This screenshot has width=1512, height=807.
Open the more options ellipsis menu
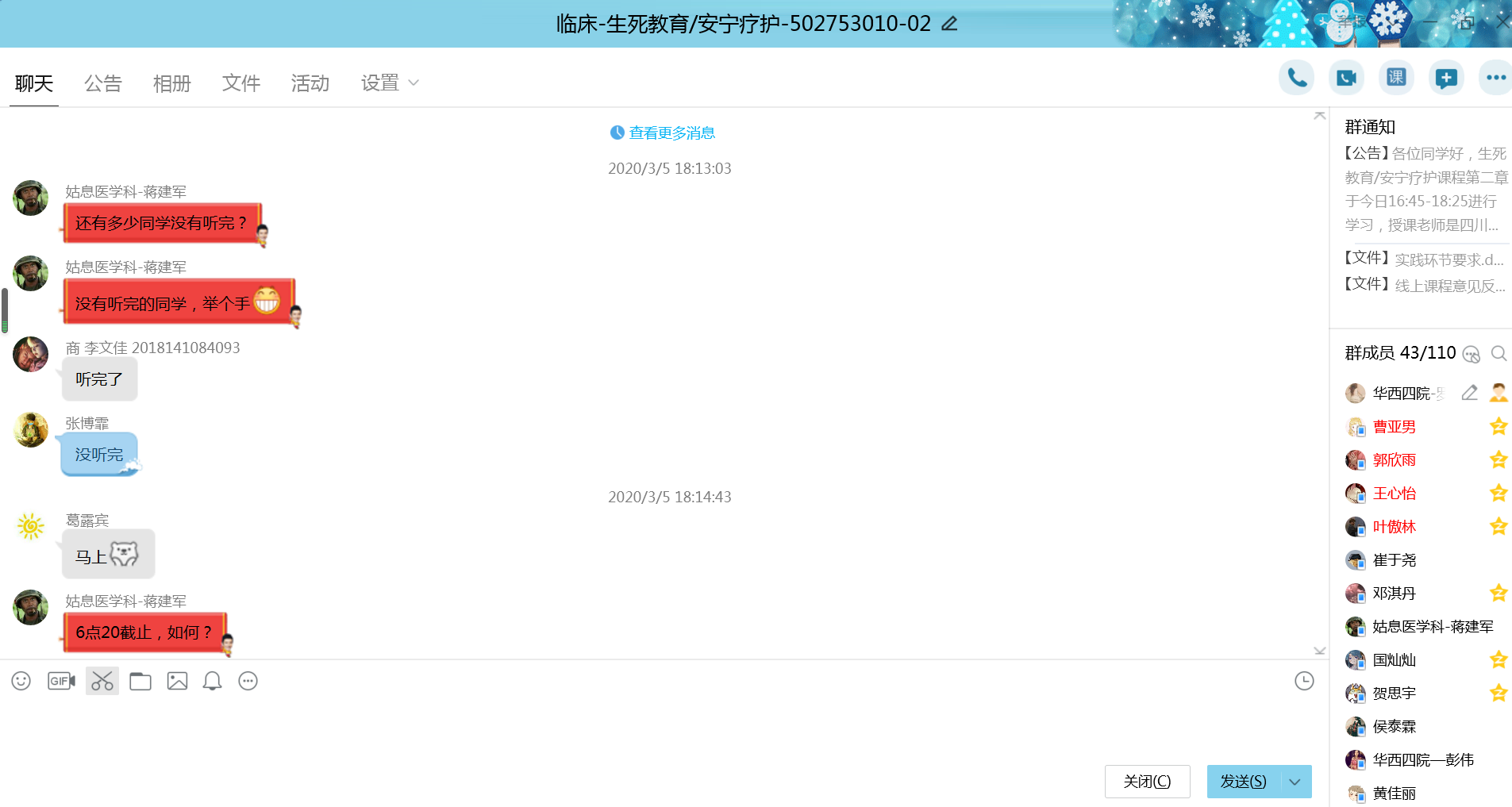(x=1496, y=78)
